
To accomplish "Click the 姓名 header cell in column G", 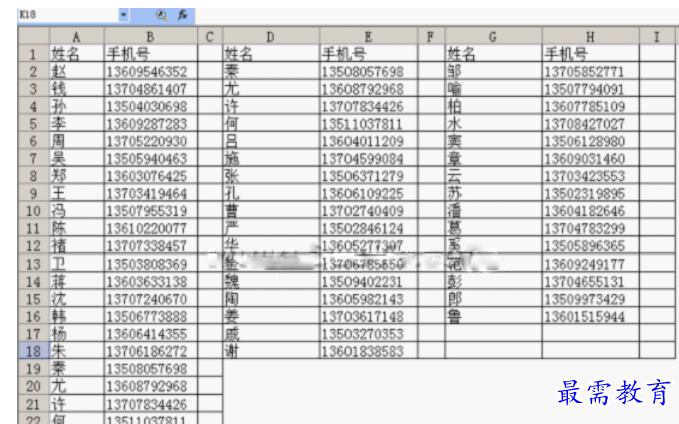I will pyautogui.click(x=493, y=54).
